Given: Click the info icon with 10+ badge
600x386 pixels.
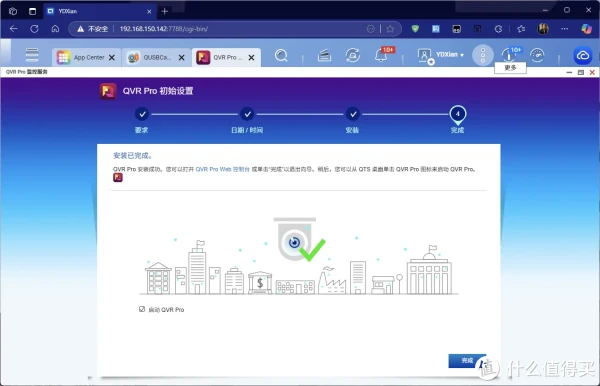Looking at the screenshot, I should point(509,55).
